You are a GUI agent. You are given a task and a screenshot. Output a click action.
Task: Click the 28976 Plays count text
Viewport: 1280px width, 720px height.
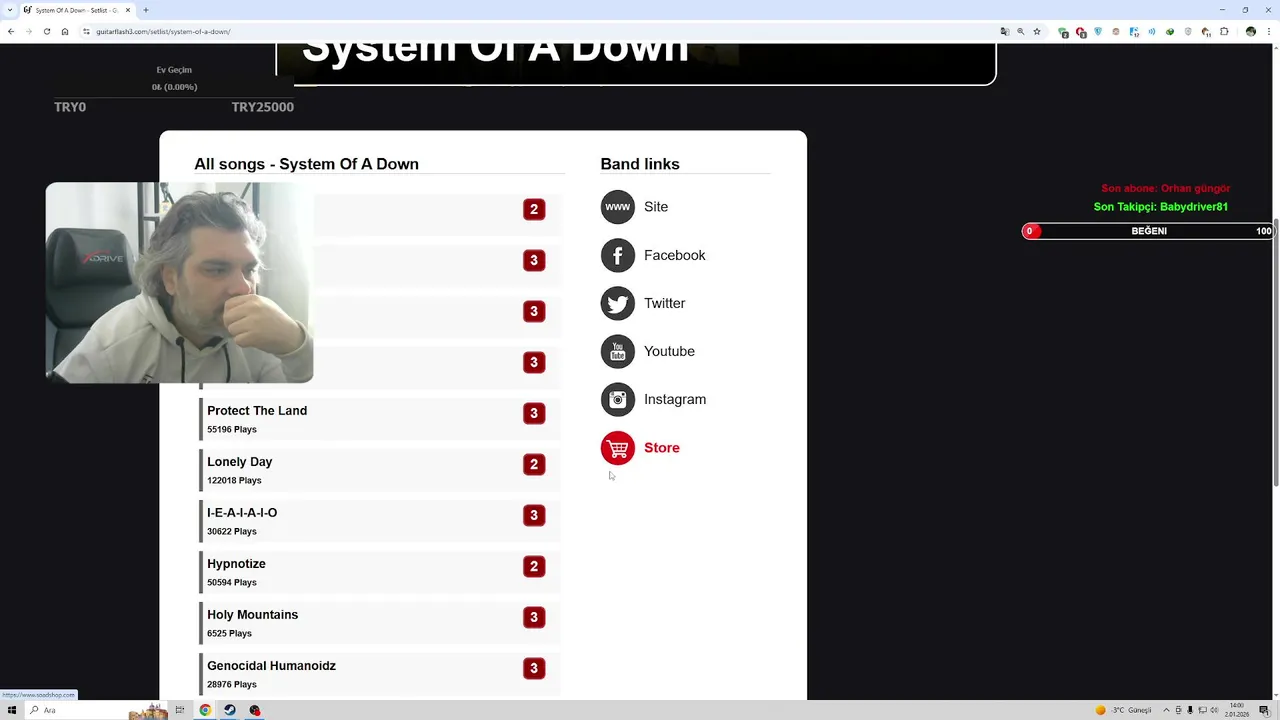[x=232, y=684]
